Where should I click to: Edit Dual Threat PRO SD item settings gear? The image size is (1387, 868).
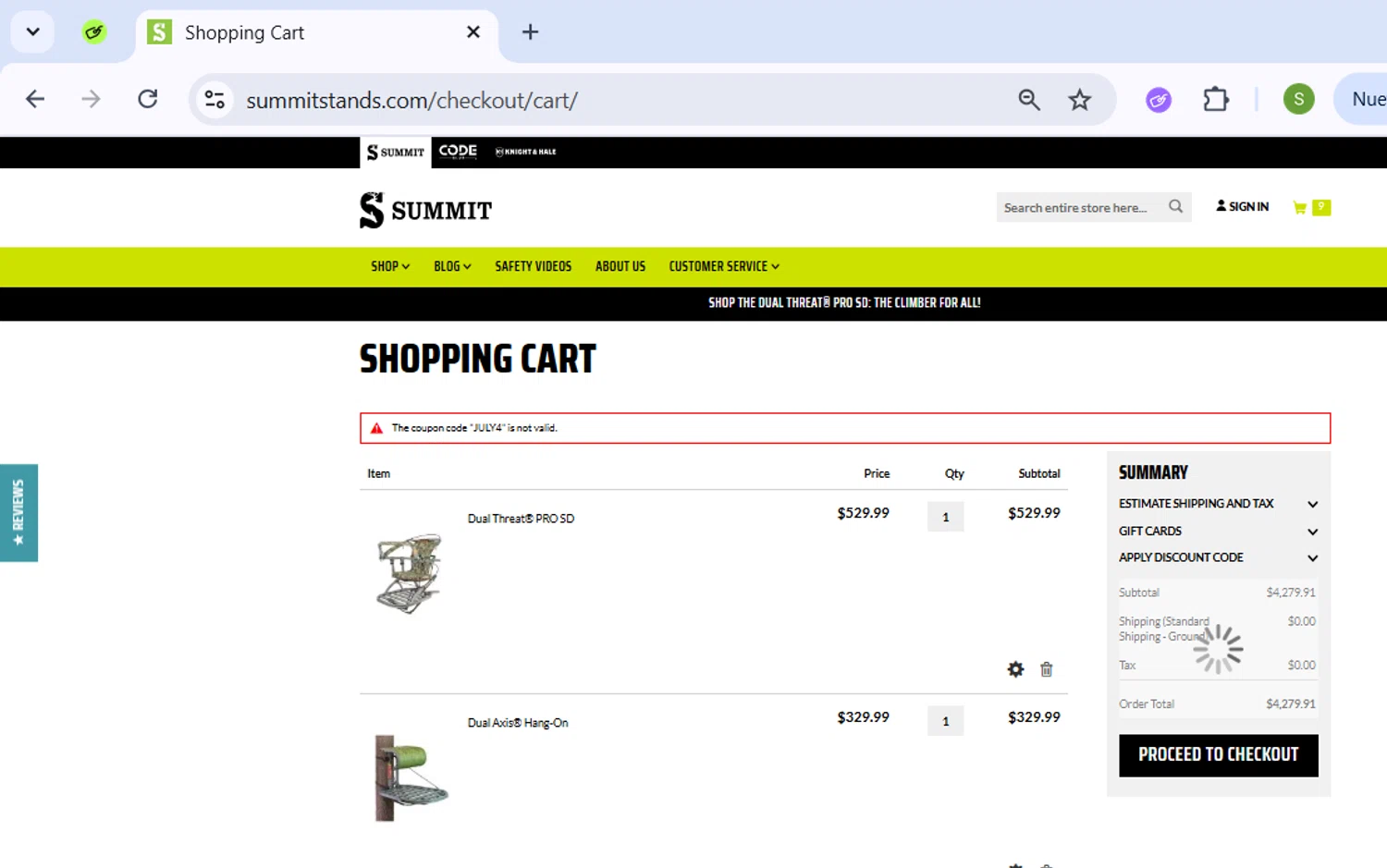click(x=1015, y=669)
